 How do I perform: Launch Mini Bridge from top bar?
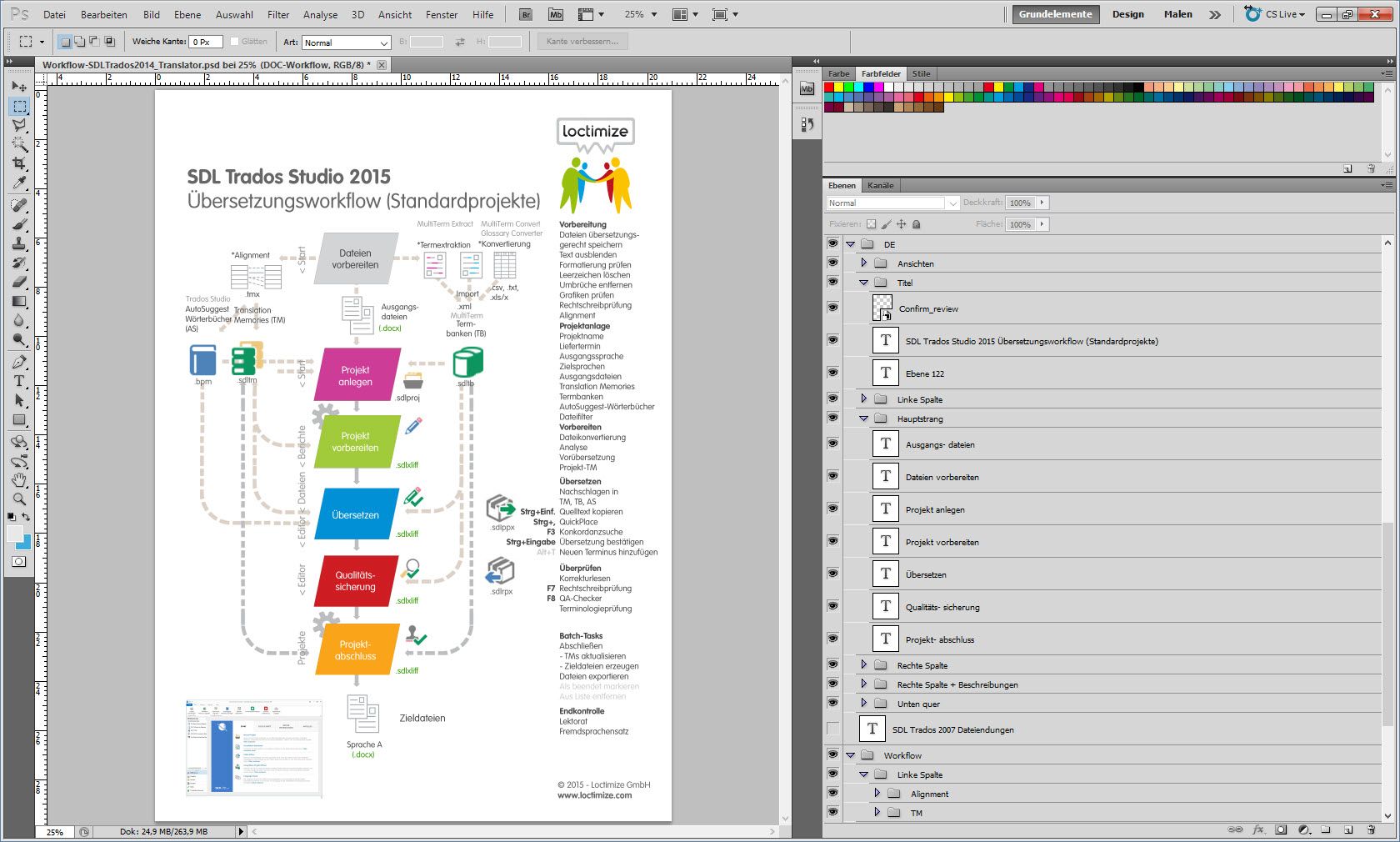pos(556,14)
